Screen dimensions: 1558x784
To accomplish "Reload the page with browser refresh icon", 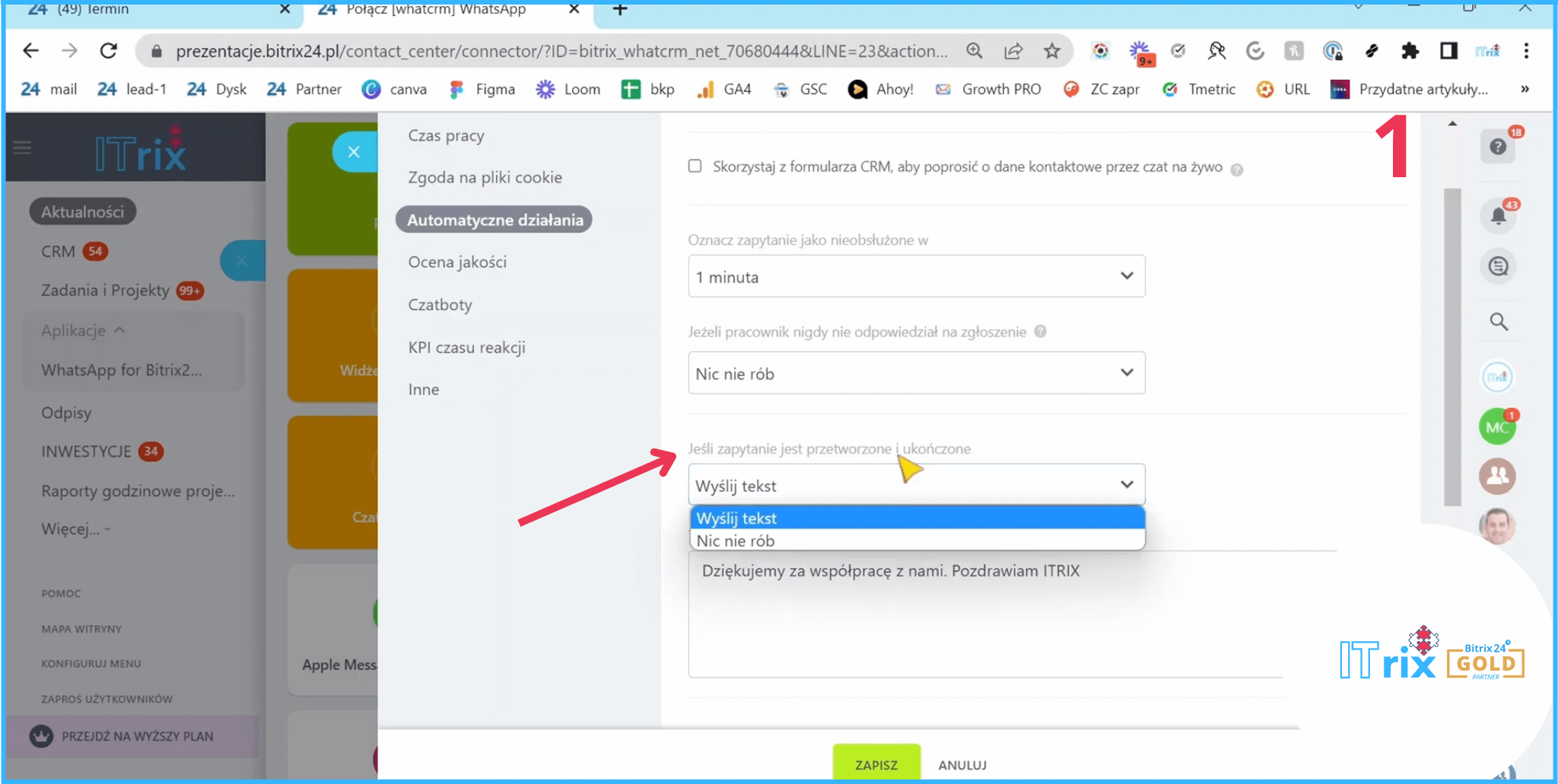I will [x=109, y=51].
